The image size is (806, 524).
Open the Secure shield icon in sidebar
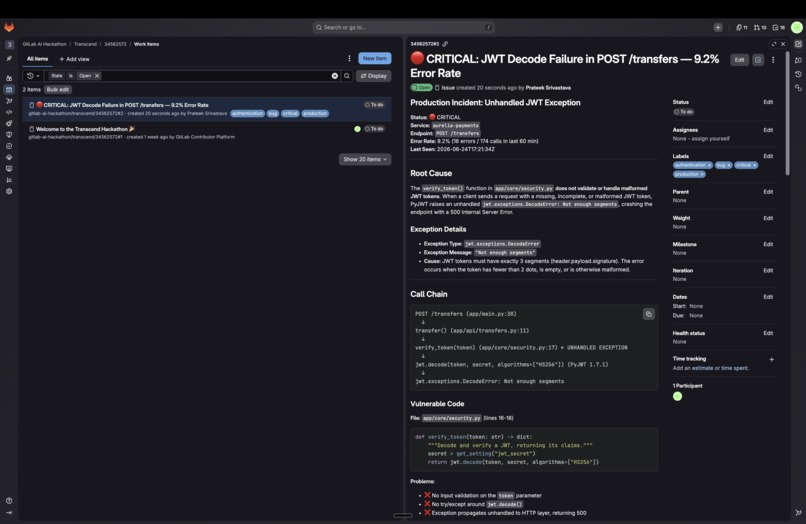coord(9,135)
